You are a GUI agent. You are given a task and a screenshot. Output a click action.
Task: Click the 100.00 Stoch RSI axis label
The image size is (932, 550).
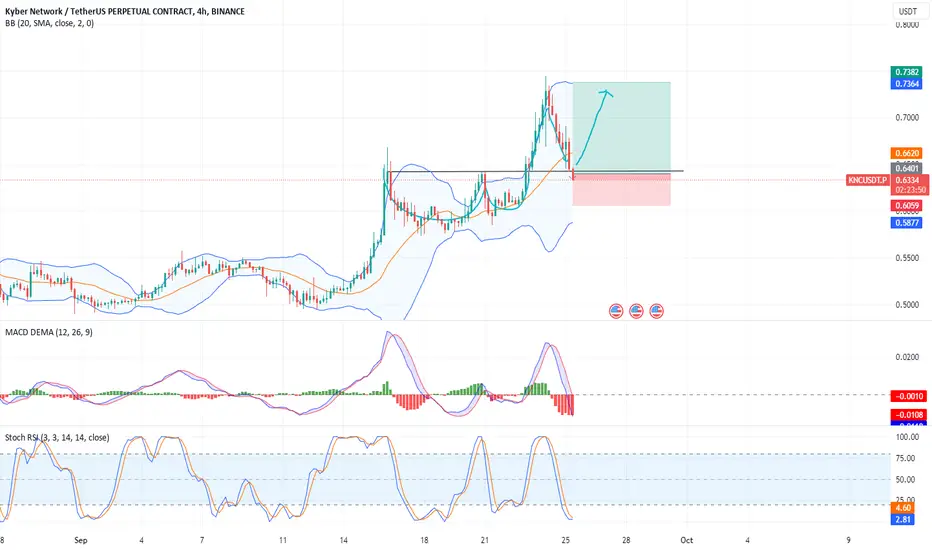tap(907, 437)
